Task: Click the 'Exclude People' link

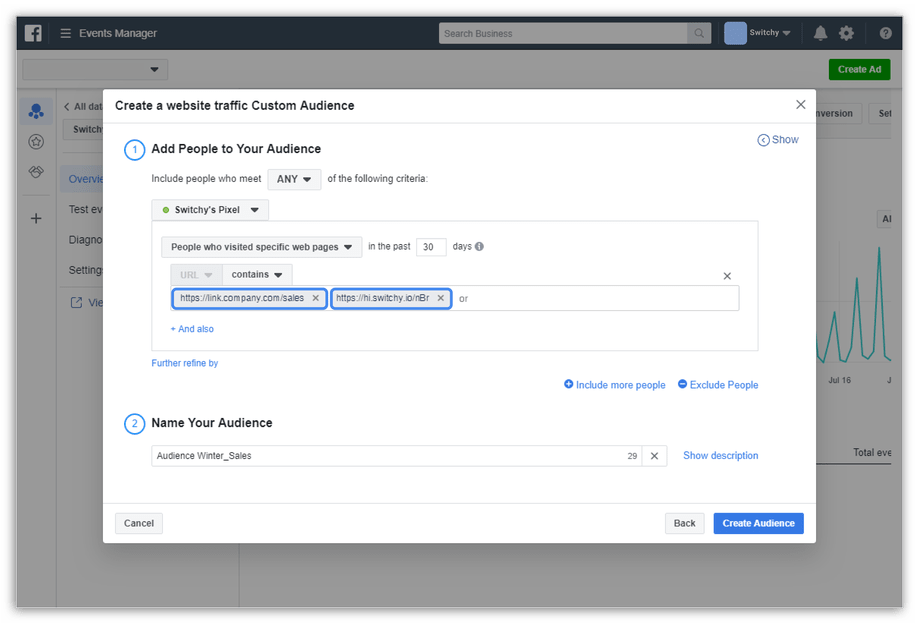Action: [718, 385]
